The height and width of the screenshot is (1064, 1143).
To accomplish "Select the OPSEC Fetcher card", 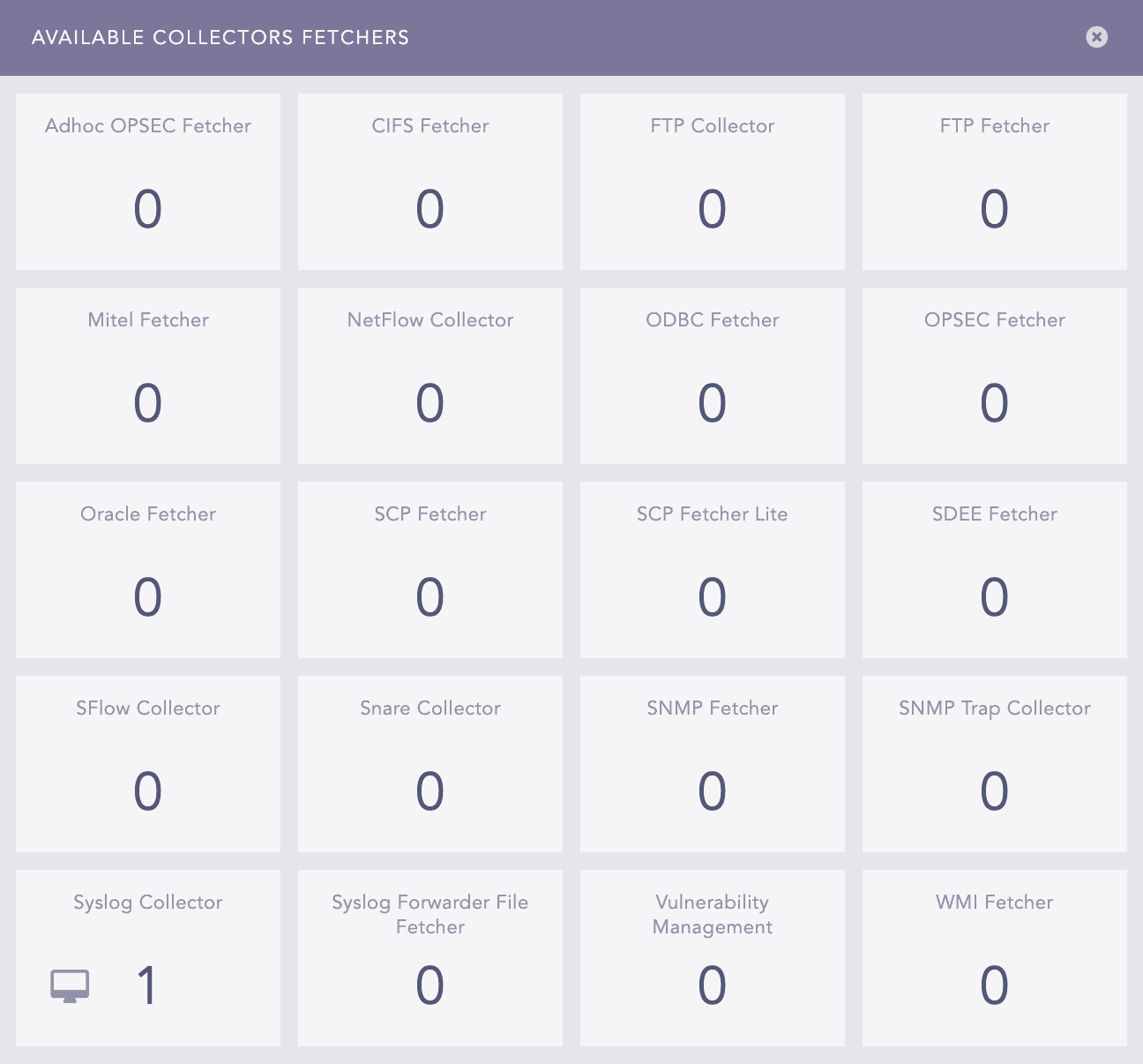I will pos(995,376).
